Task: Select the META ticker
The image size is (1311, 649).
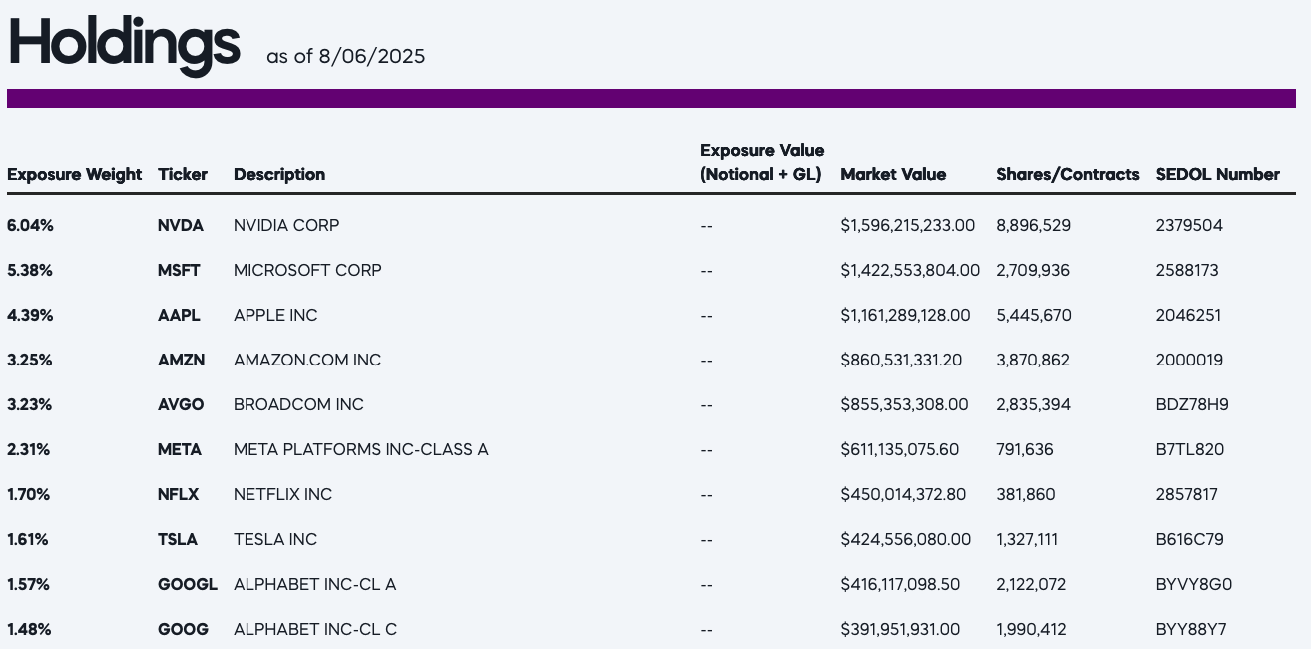Action: (x=180, y=449)
